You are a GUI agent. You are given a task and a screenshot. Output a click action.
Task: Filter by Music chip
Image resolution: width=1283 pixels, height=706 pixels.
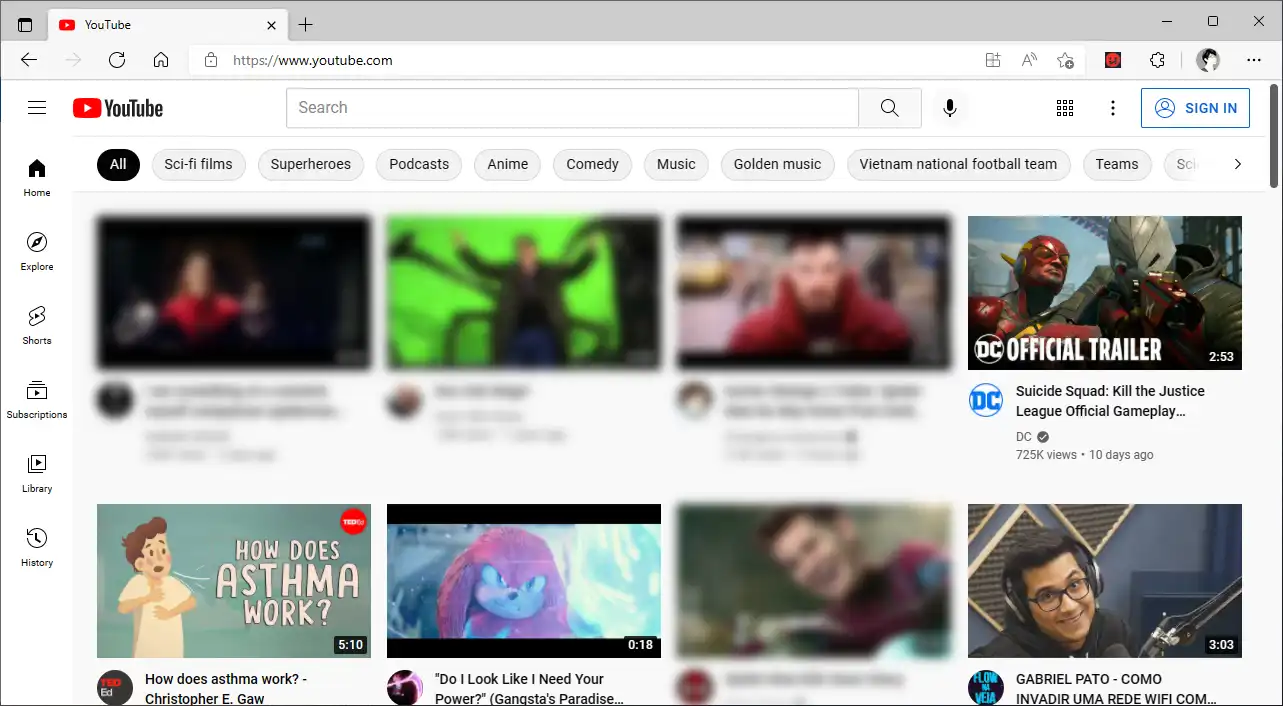tap(676, 164)
